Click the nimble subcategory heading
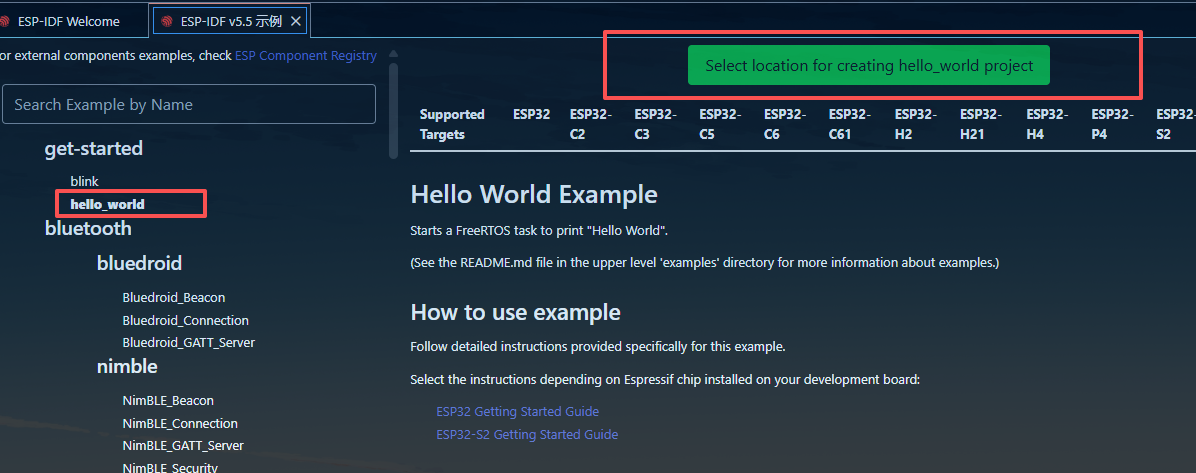This screenshot has height=473, width=1196. point(127,366)
